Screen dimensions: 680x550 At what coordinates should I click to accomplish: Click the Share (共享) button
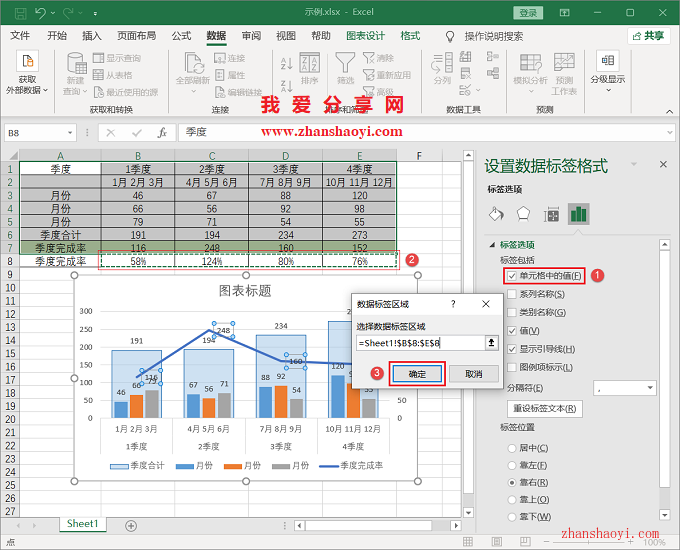[x=649, y=36]
